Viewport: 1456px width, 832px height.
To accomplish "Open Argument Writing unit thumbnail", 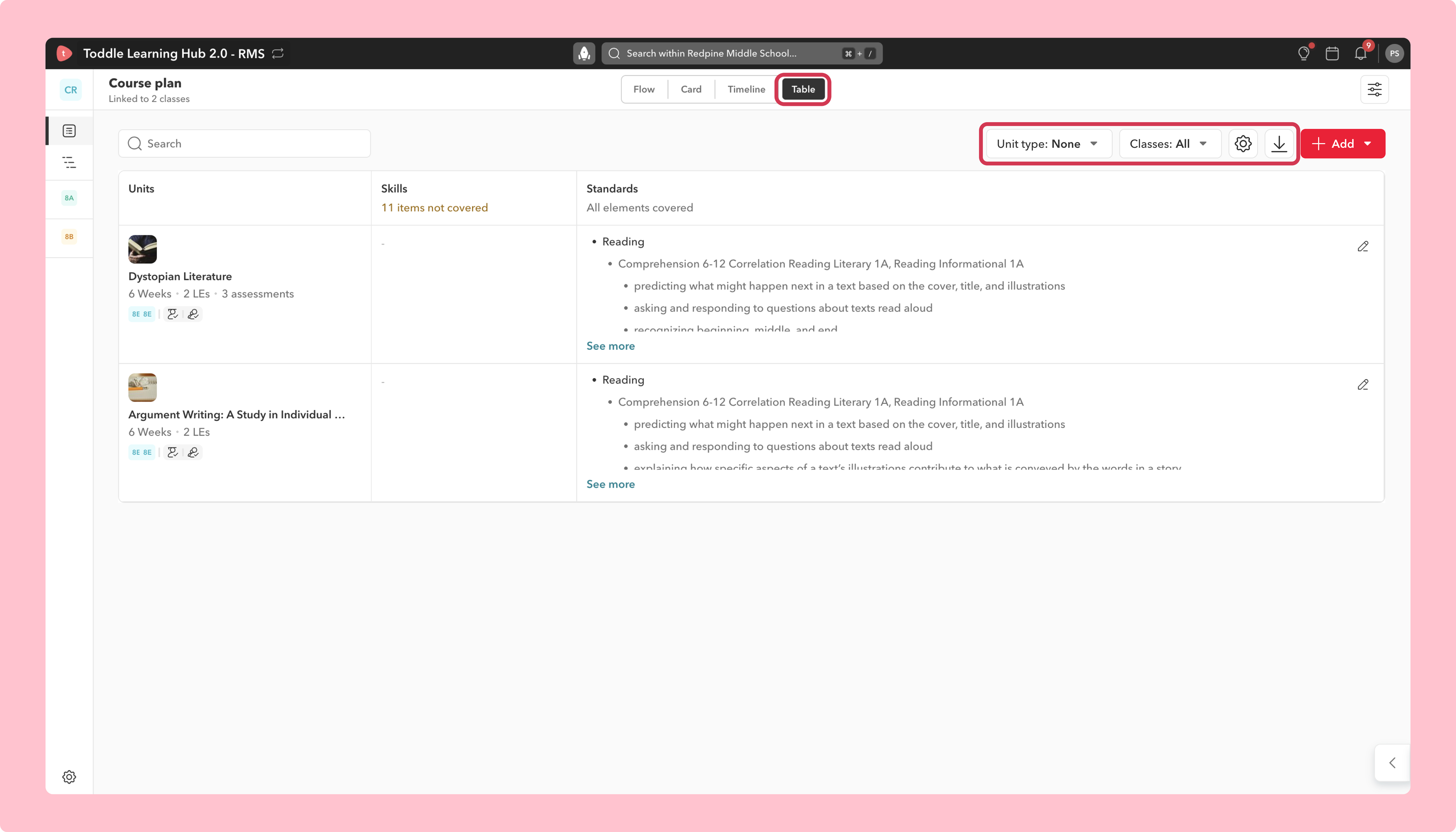I will tap(142, 387).
